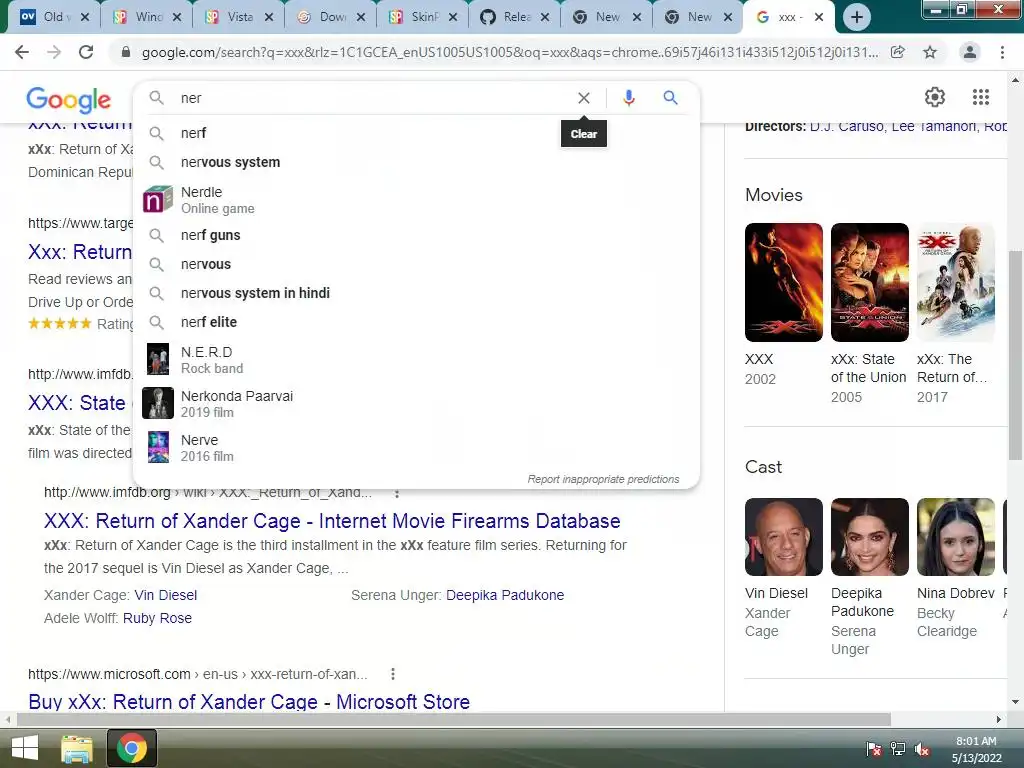Click the forward navigation arrow
The width and height of the screenshot is (1024, 768).
pos(54,52)
